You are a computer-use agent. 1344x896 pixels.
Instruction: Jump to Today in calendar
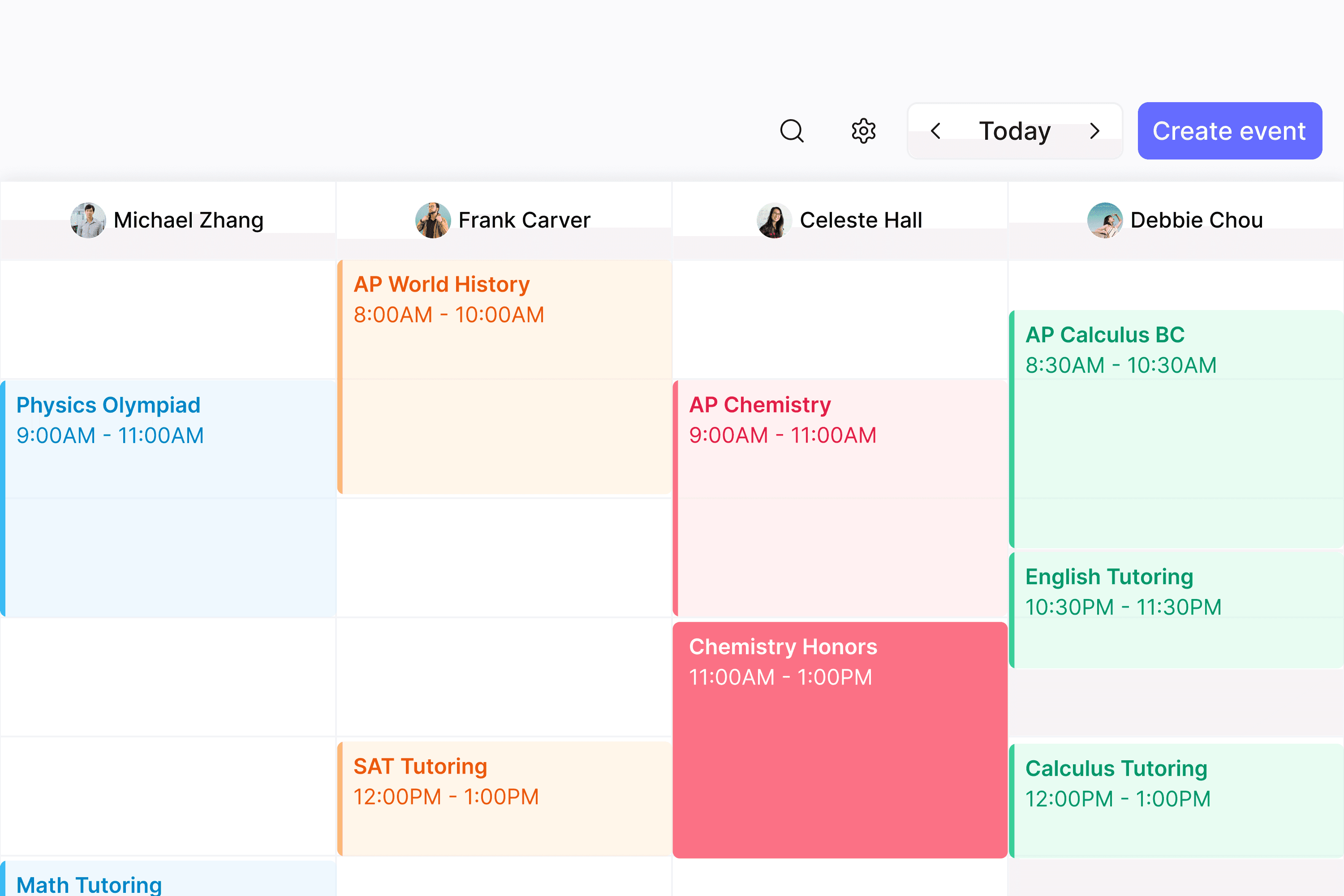click(1014, 131)
